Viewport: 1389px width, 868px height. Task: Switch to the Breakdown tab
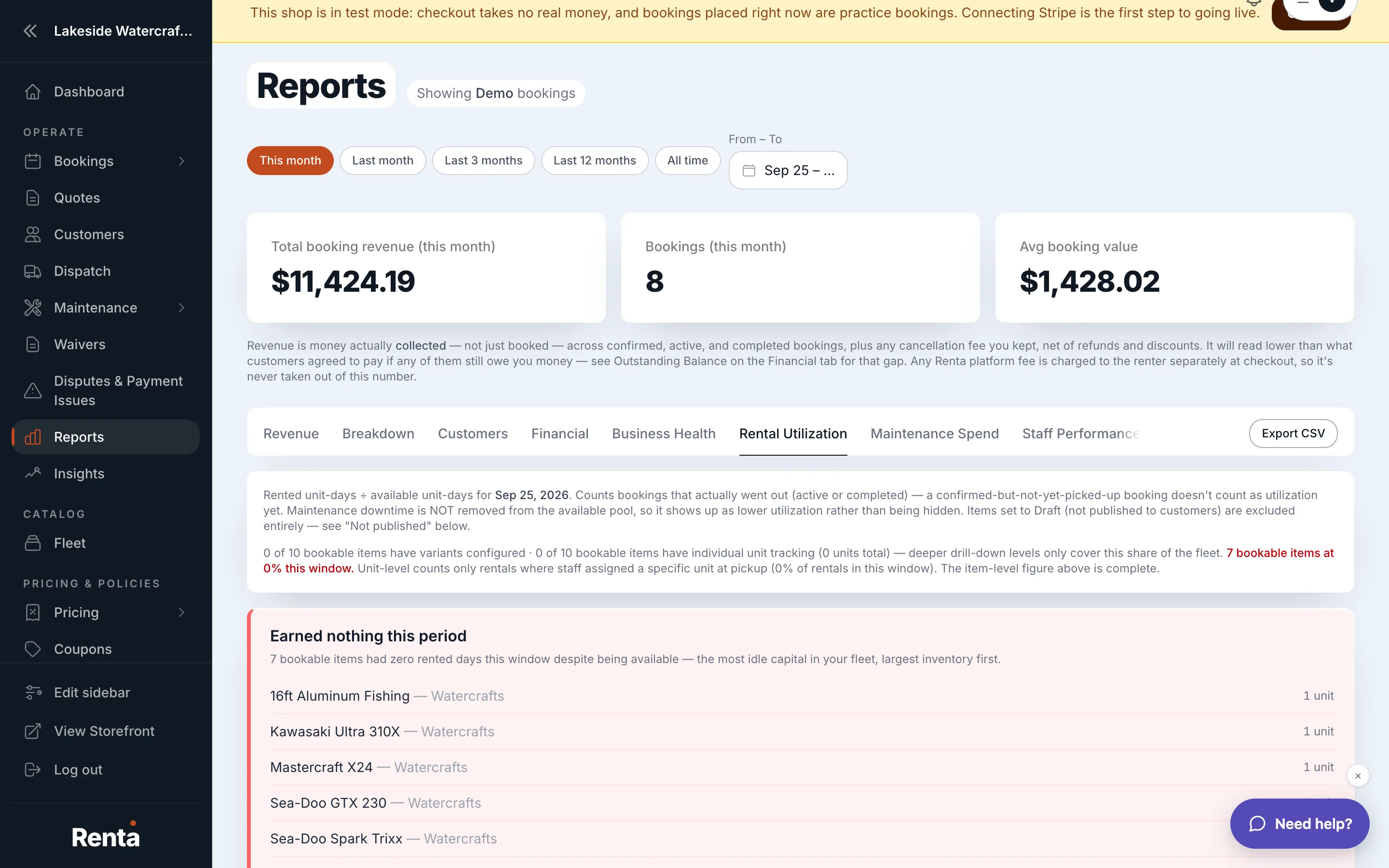point(378,434)
